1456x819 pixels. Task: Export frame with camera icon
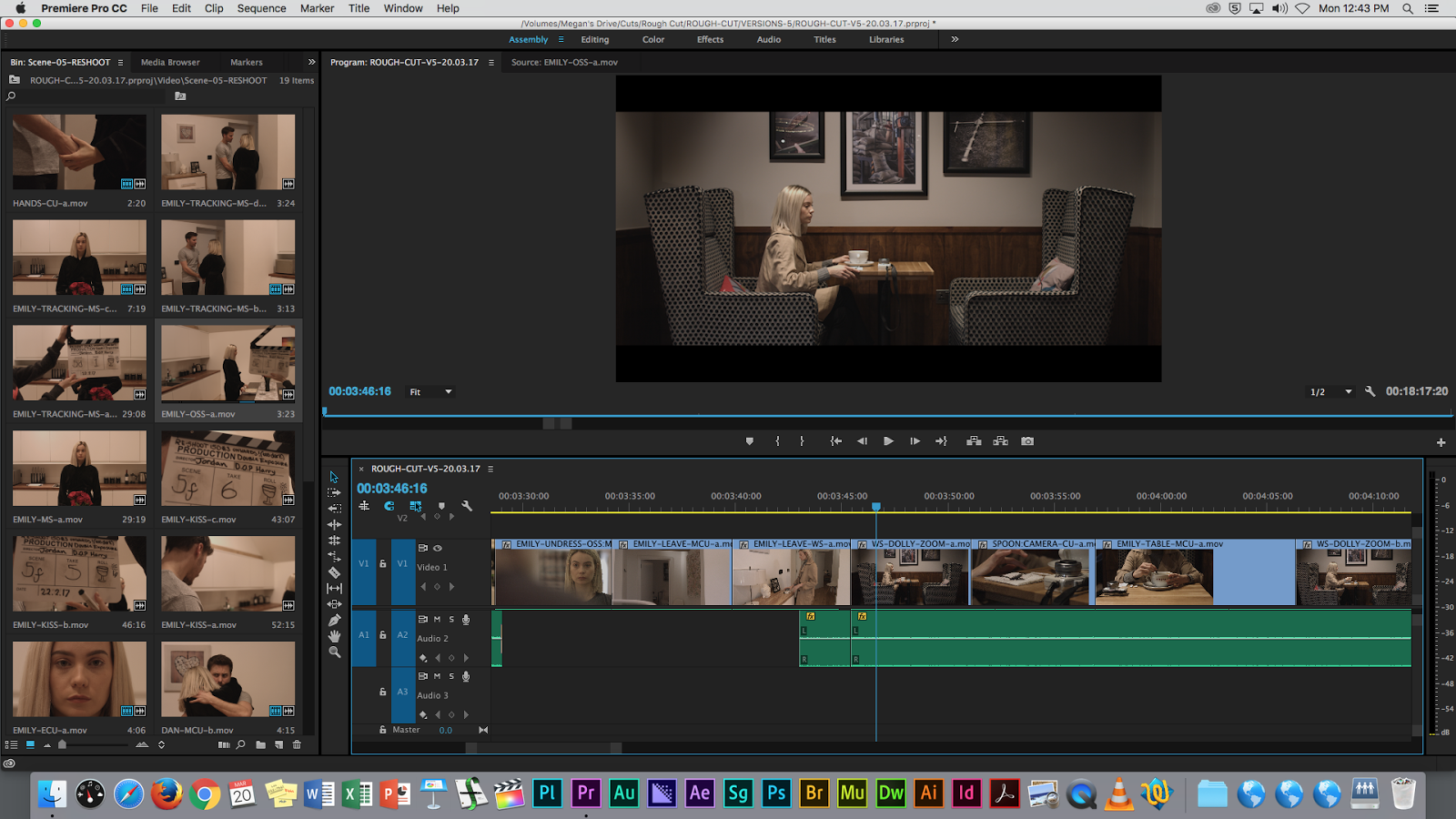coord(1027,441)
